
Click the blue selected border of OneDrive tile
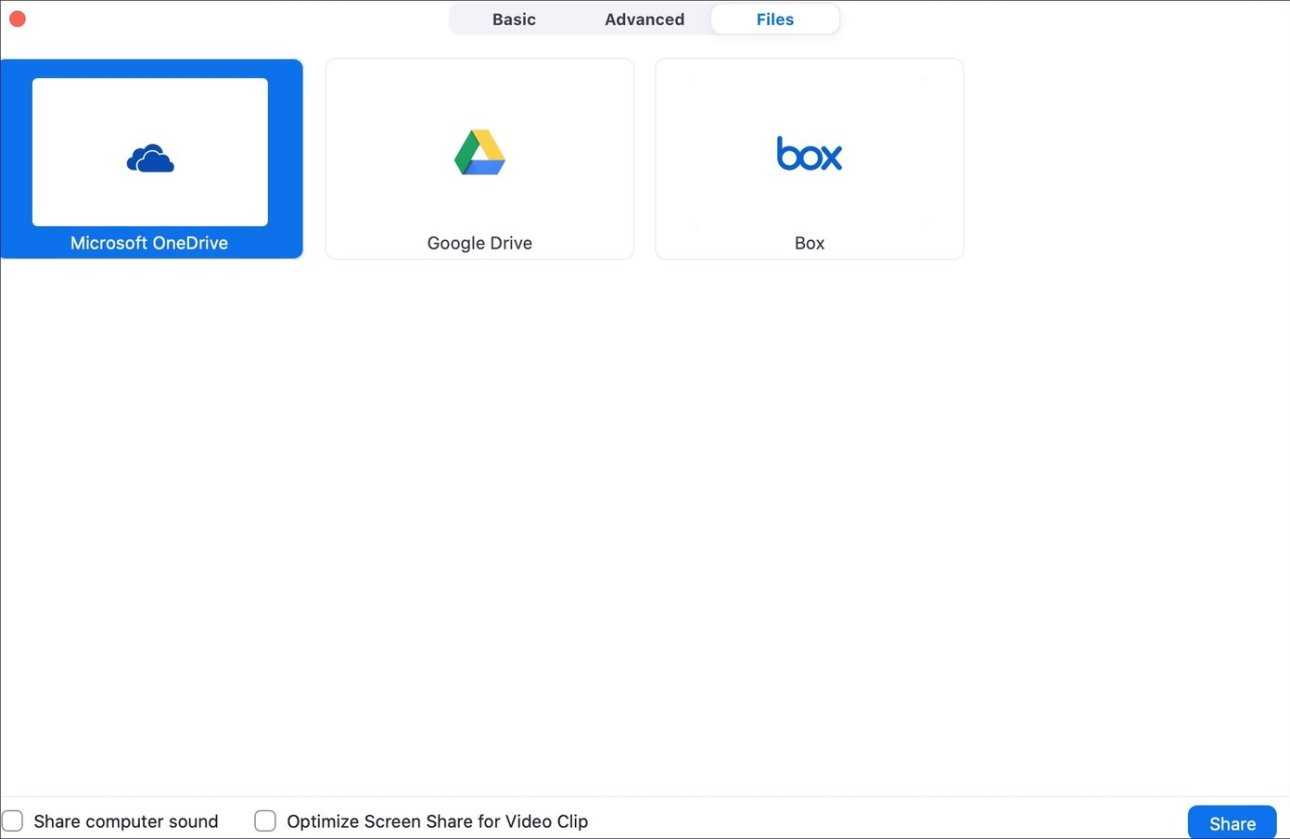(16, 158)
